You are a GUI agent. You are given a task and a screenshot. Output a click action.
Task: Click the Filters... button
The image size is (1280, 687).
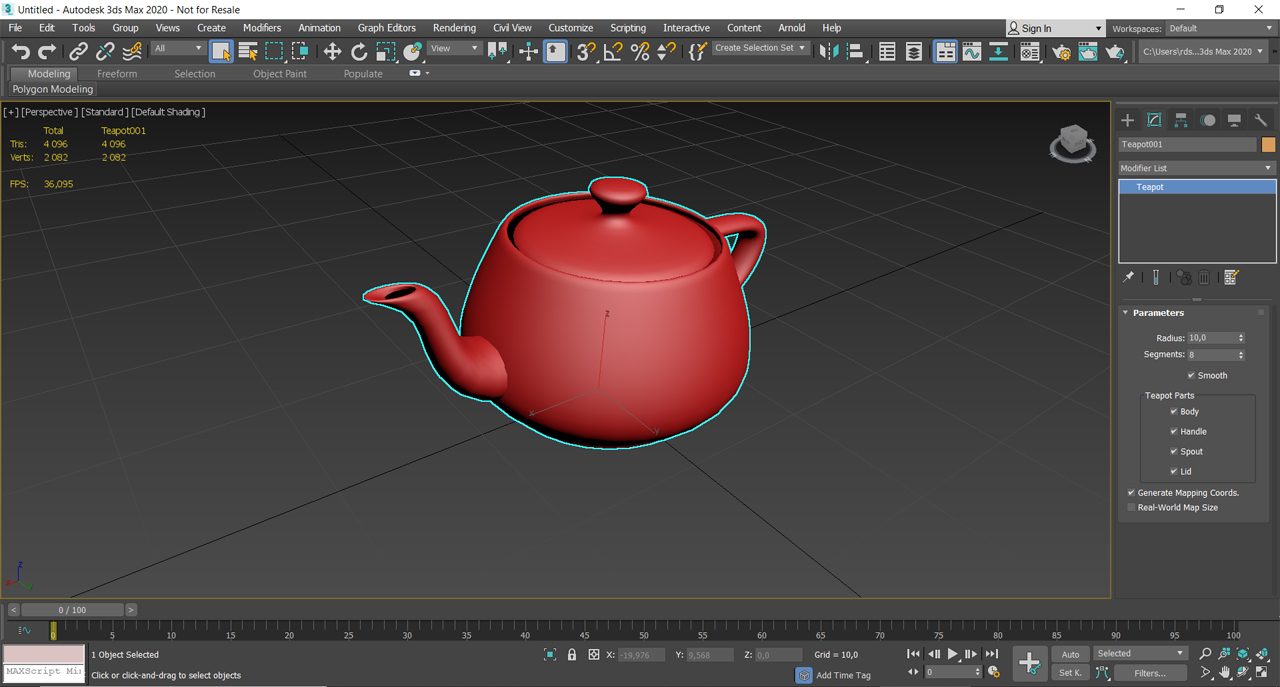coord(1150,673)
